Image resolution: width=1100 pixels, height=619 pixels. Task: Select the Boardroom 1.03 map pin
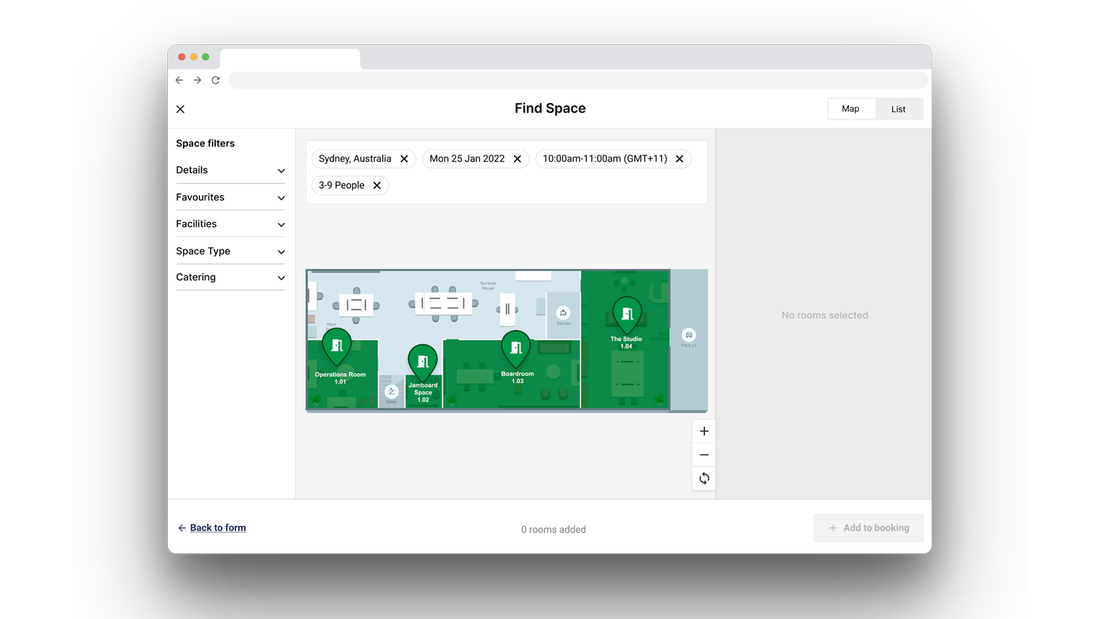(516, 347)
